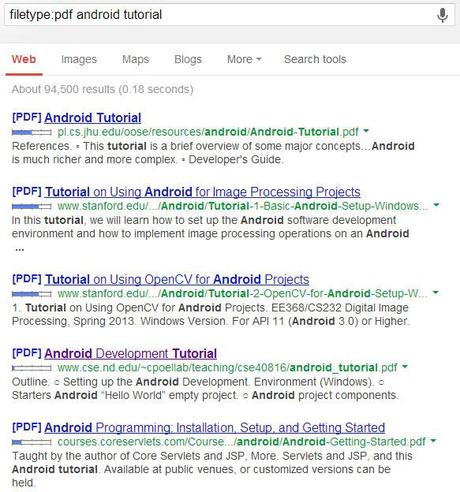
Task: Open the Android Development Tutorial link
Action: tap(130, 354)
